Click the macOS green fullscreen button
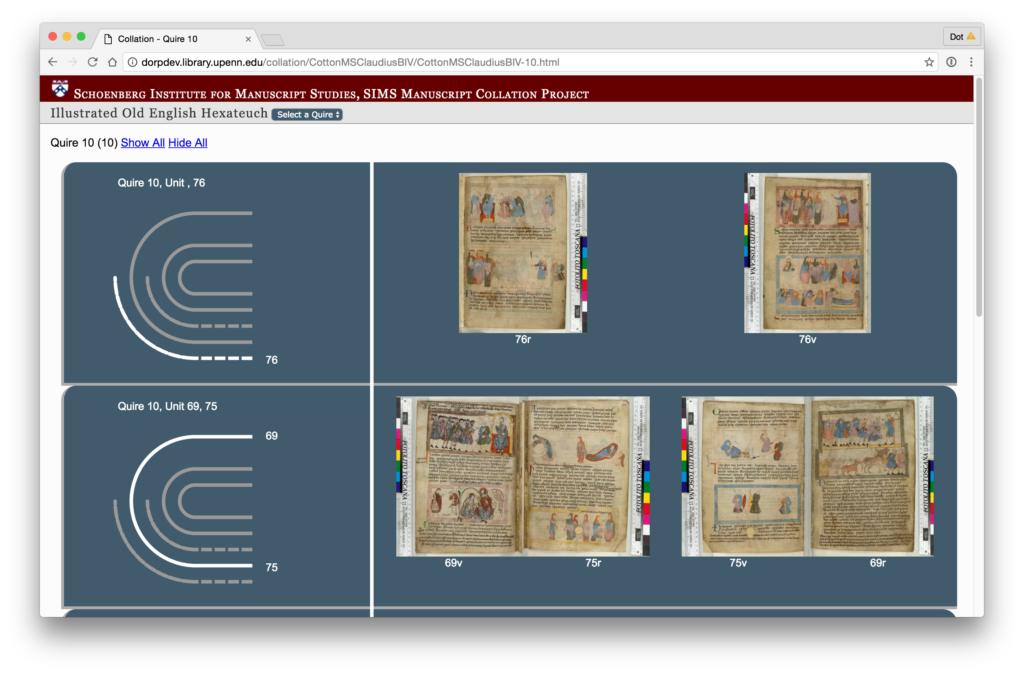This screenshot has width=1024, height=674. (81, 37)
